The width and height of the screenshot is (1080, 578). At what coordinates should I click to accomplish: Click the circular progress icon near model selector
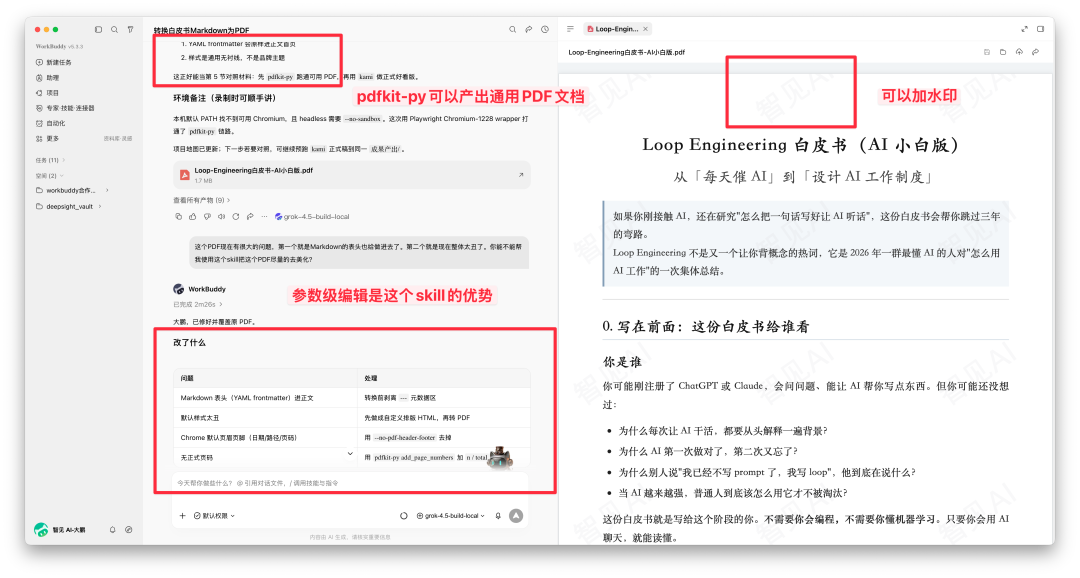pos(404,515)
